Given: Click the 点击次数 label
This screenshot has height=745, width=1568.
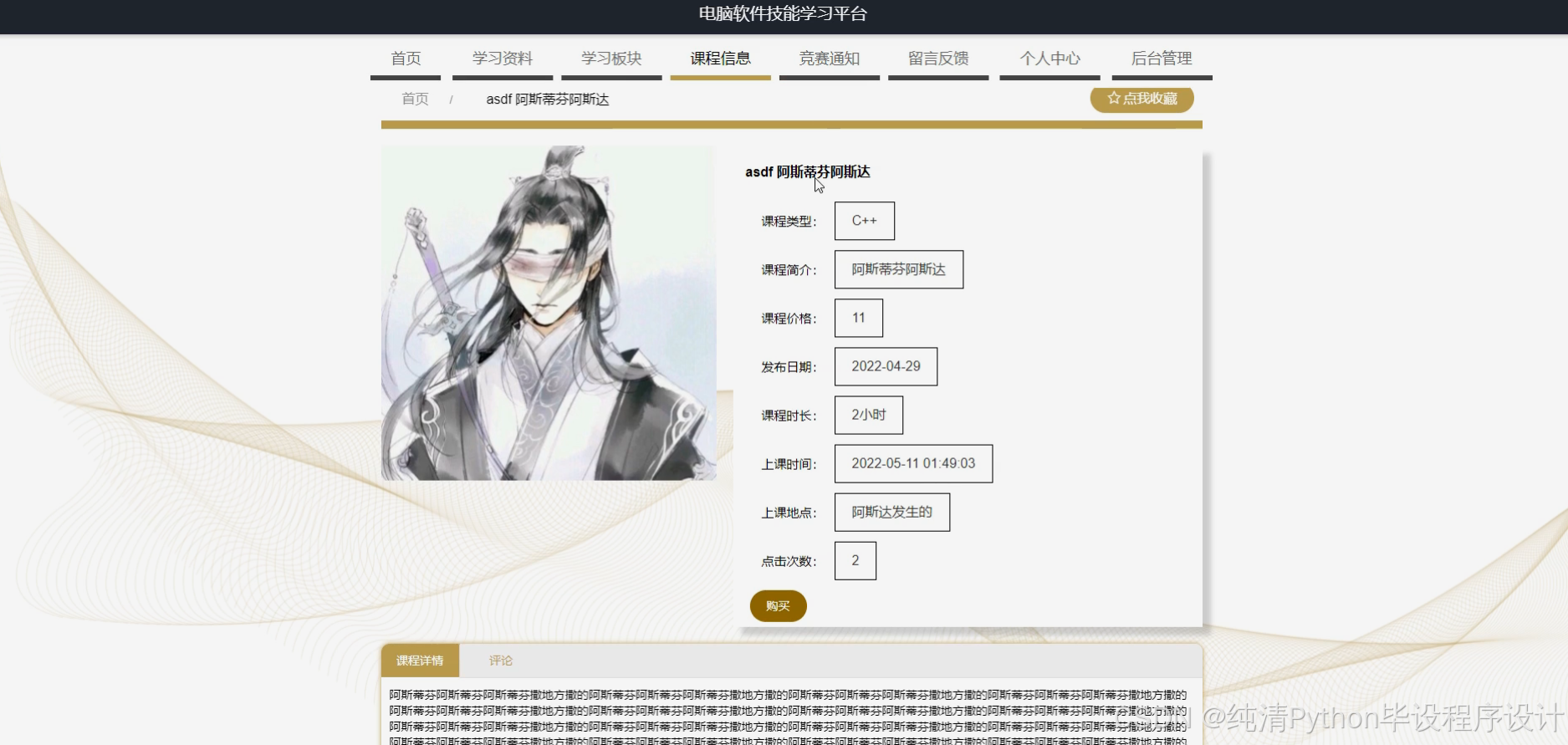Looking at the screenshot, I should pyautogui.click(x=789, y=561).
